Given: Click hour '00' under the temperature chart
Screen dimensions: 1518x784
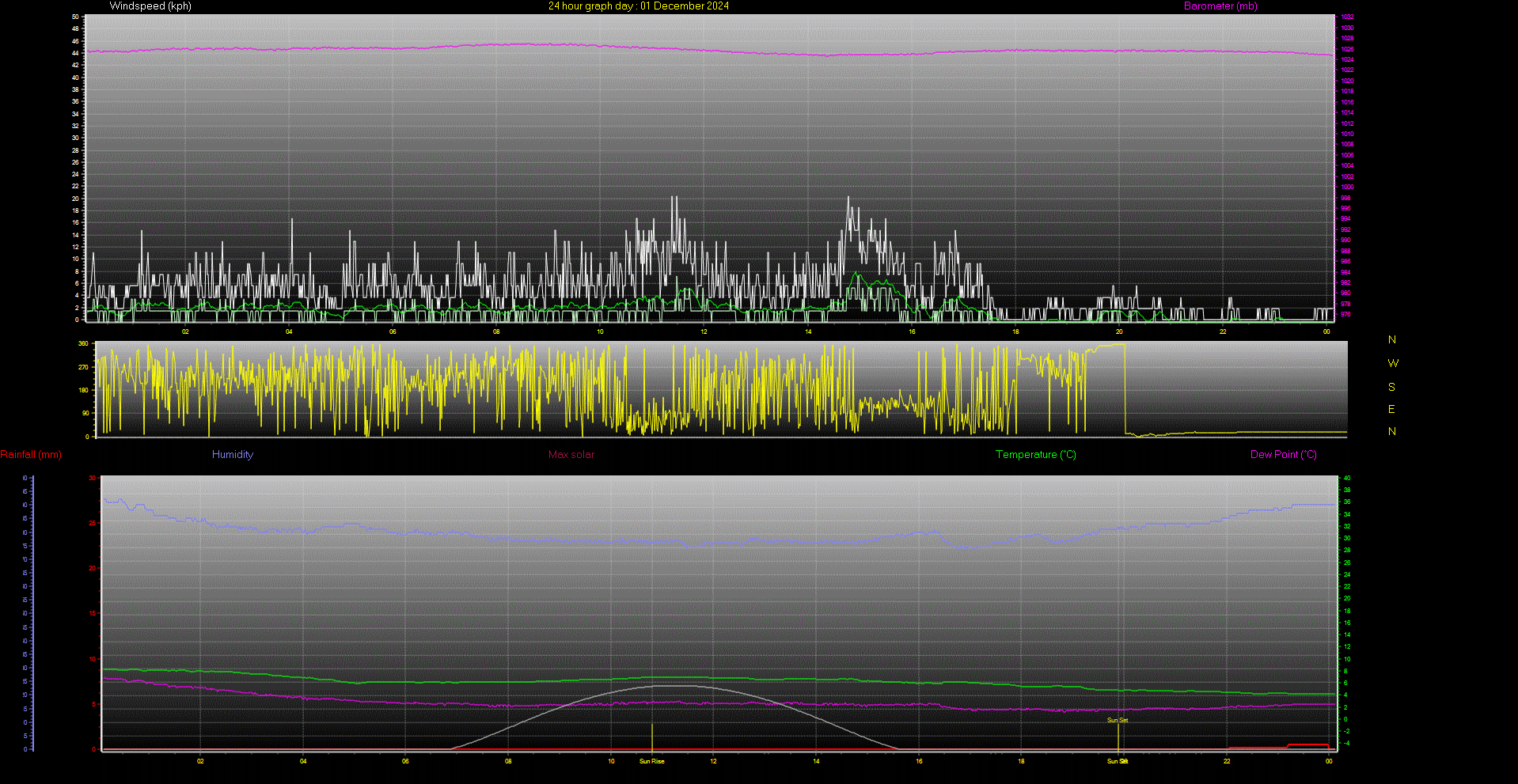Looking at the screenshot, I should (x=1329, y=761).
